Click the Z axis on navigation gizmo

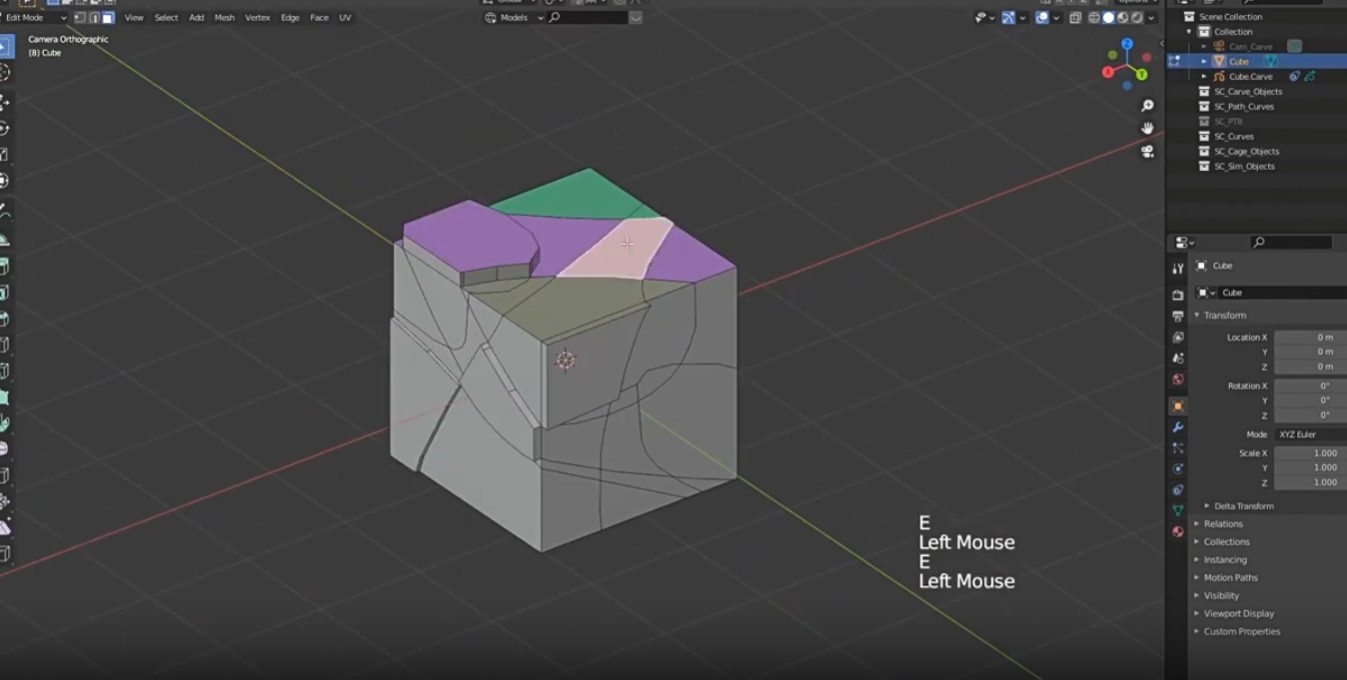(x=1127, y=45)
